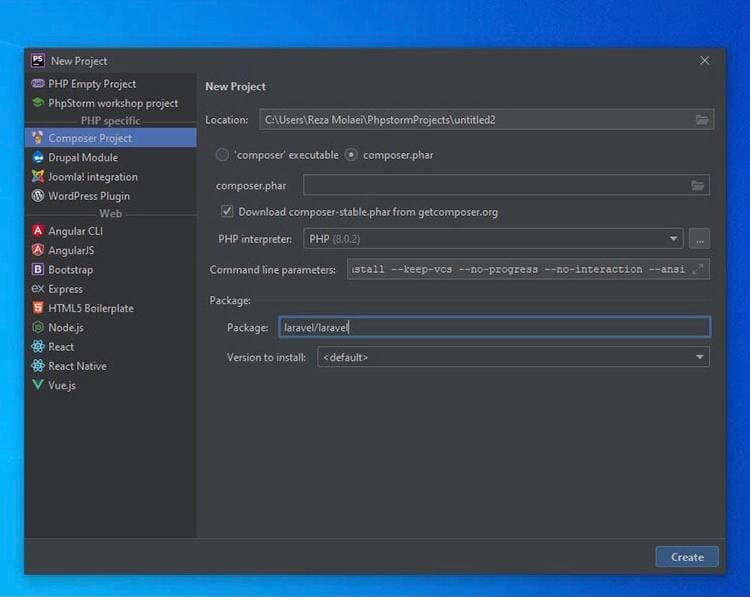The image size is (750, 597).
Task: Select PhpStorm workshop project label
Action: (113, 103)
